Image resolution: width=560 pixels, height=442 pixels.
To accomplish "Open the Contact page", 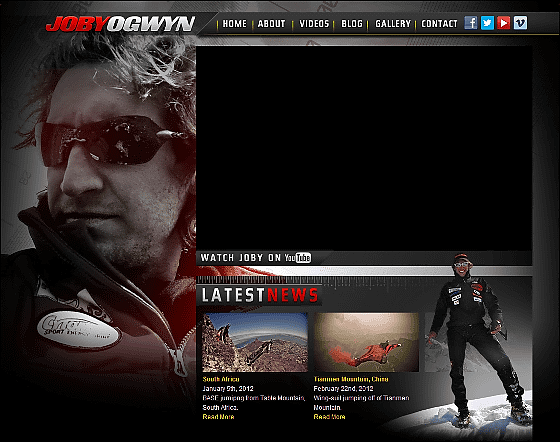I will point(439,24).
